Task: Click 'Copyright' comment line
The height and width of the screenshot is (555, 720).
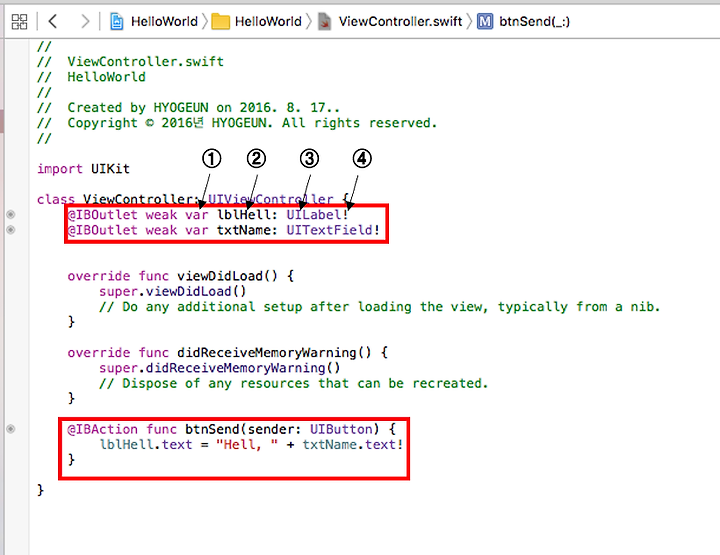Action: 237,123
